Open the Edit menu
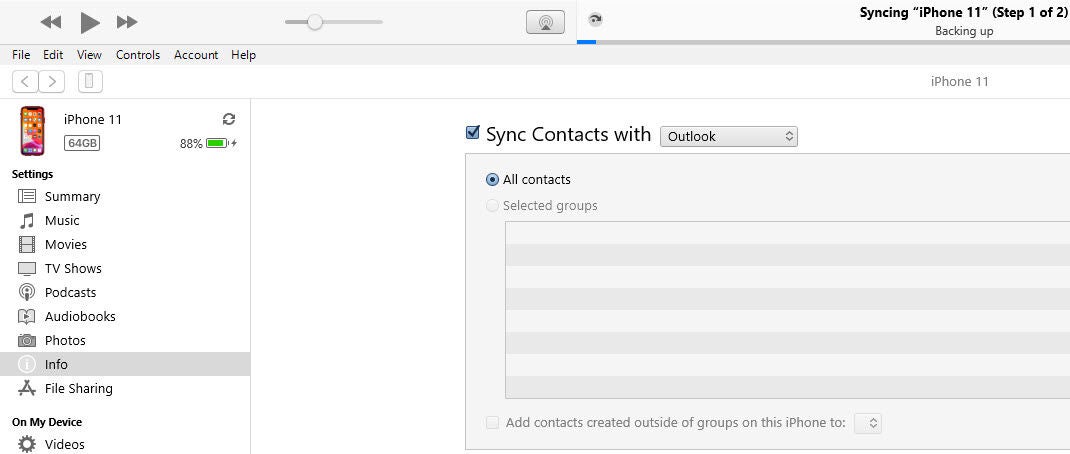1070x454 pixels. point(53,55)
